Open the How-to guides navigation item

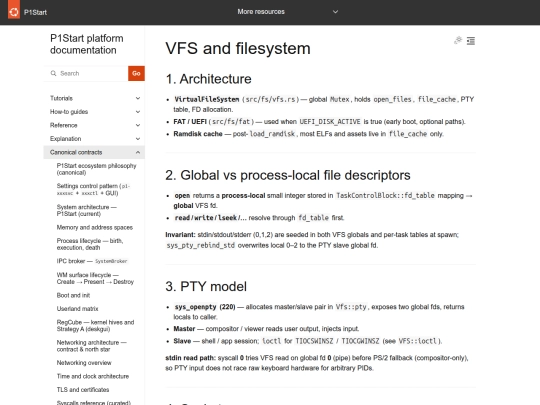click(69, 112)
